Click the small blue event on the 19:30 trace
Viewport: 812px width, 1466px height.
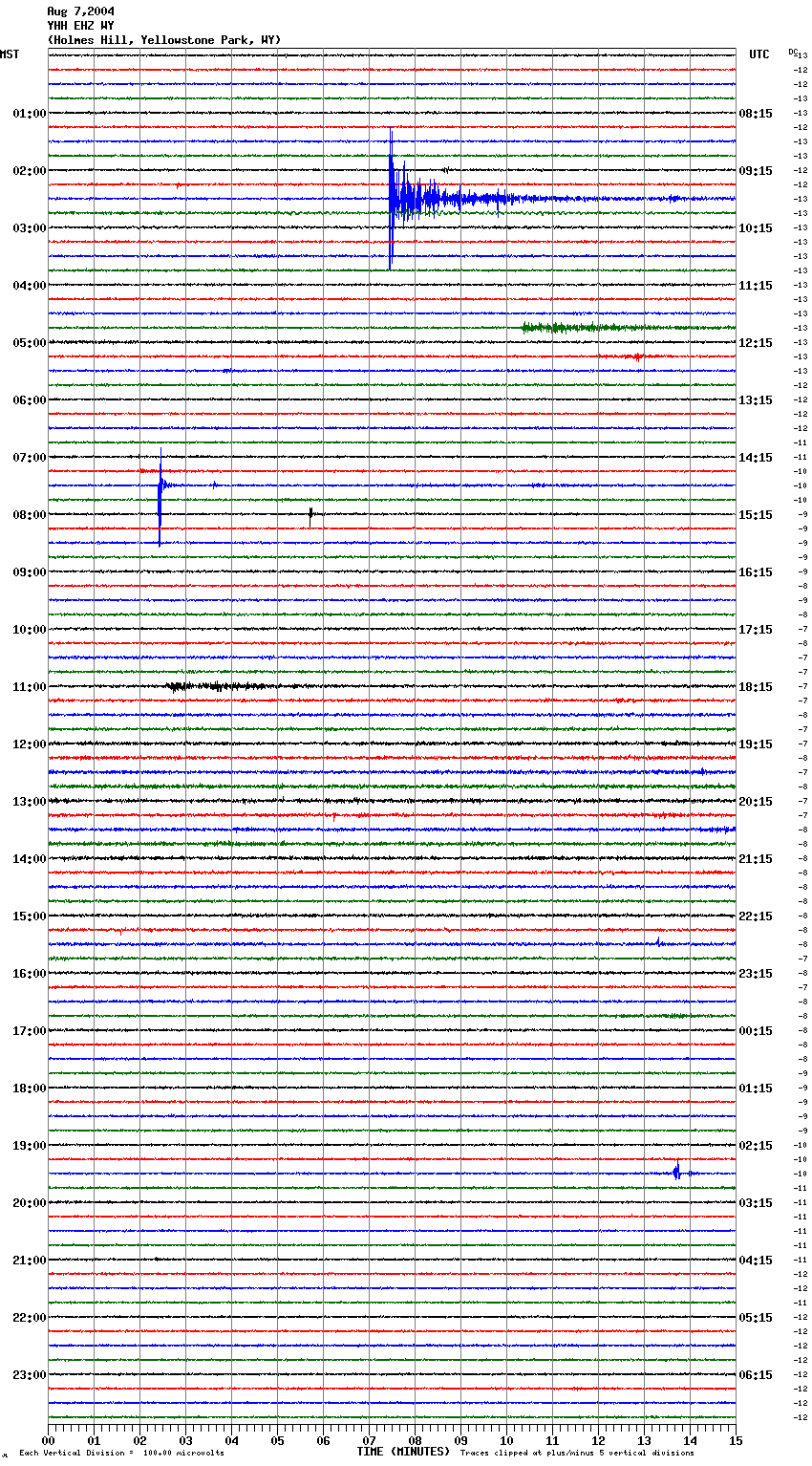pyautogui.click(x=677, y=1171)
